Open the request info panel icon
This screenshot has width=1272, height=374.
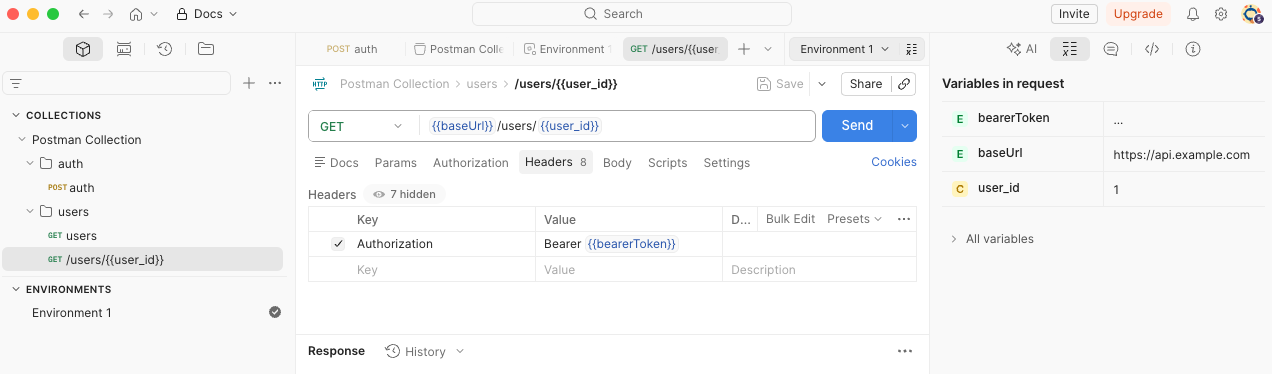(x=1193, y=48)
